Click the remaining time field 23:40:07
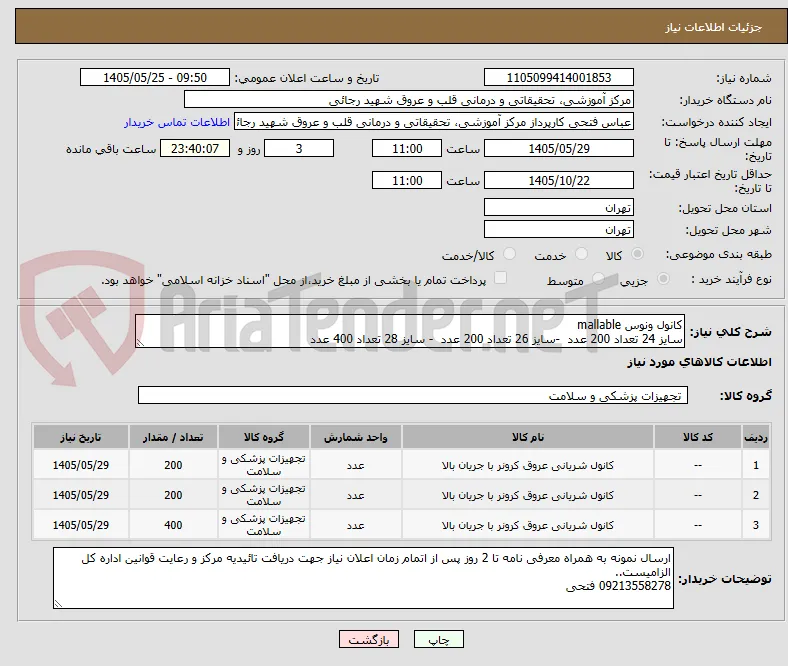 coord(195,148)
